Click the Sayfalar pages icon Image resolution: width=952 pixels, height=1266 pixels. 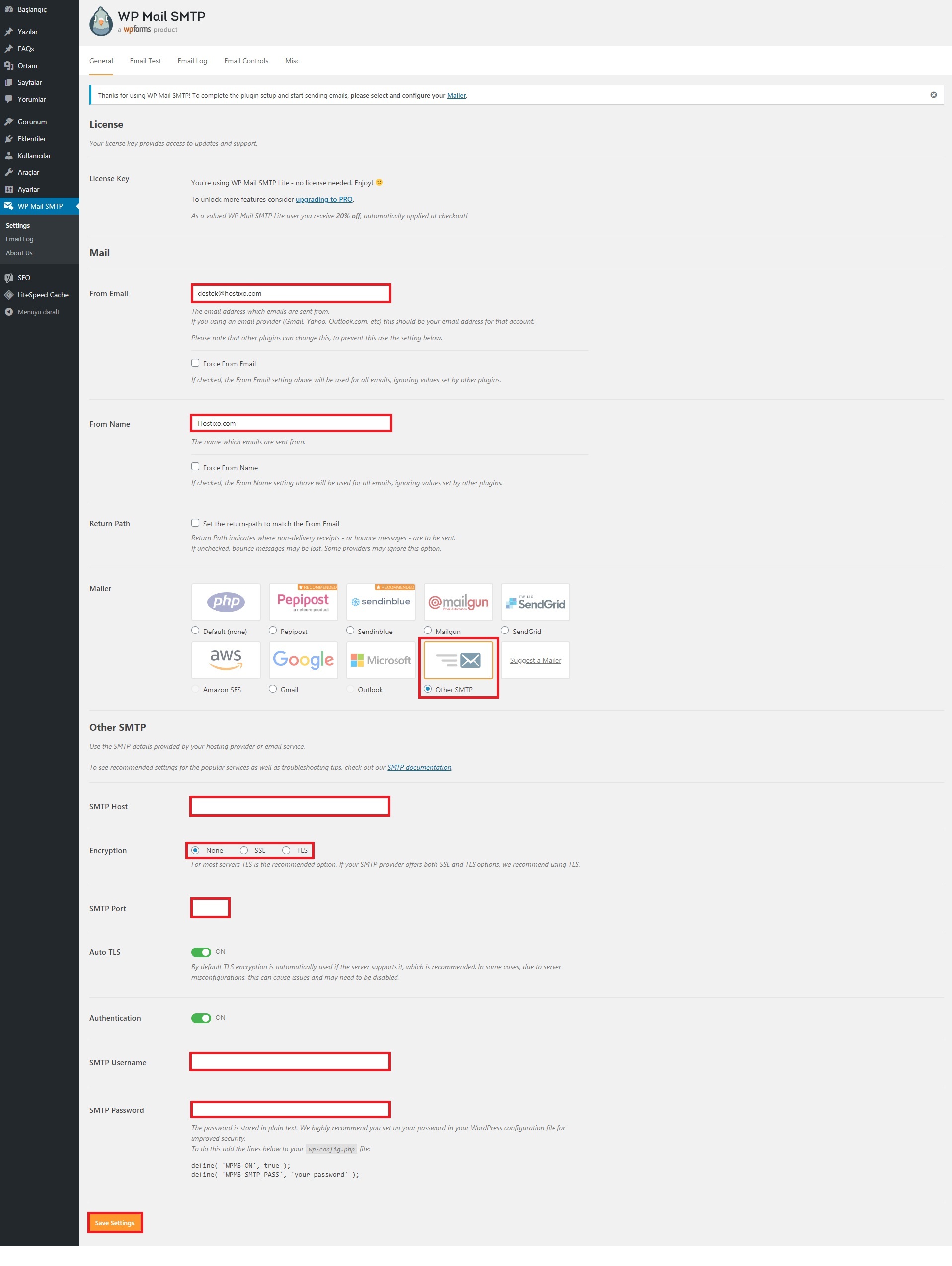[8, 82]
